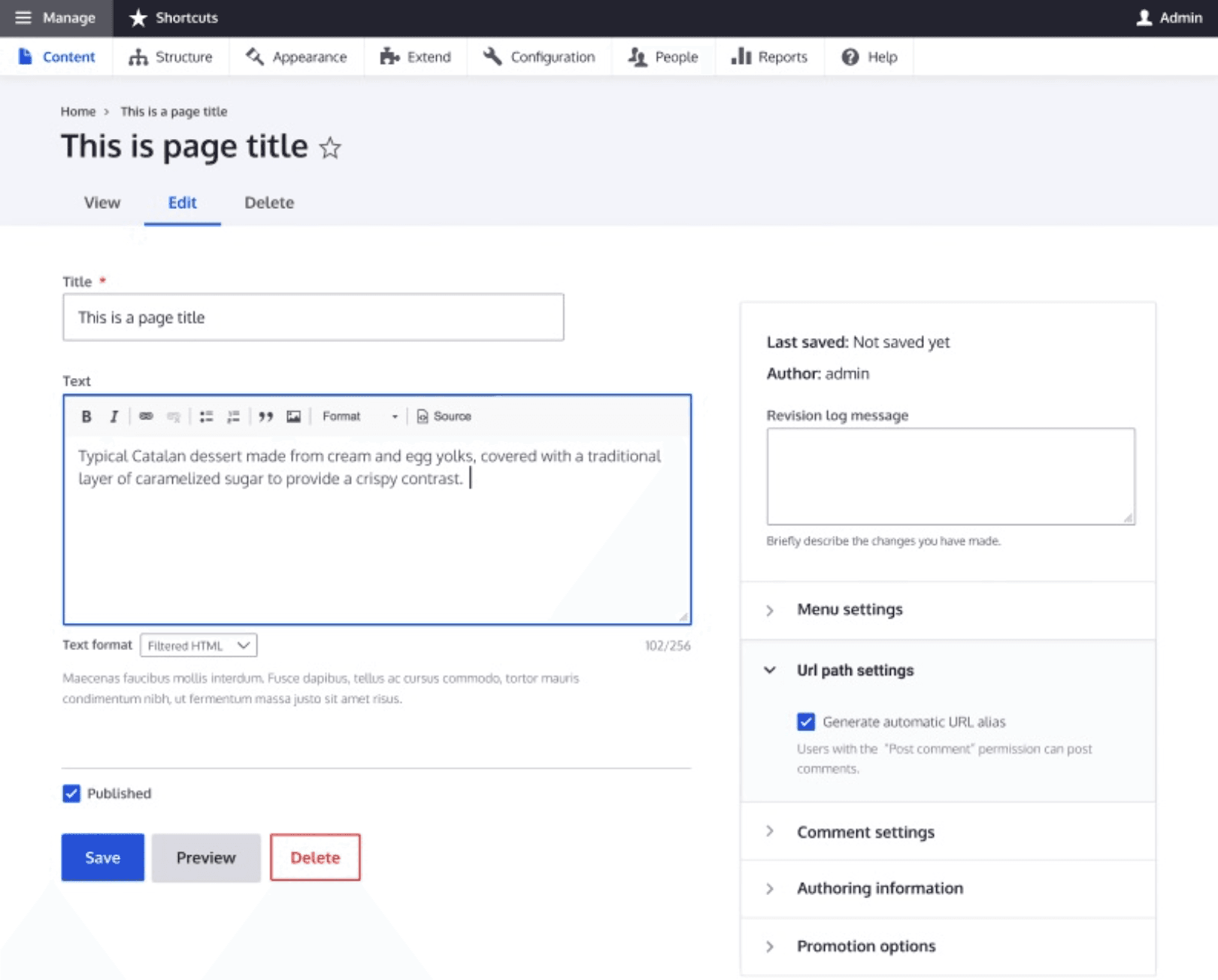Open the Format dropdown in editor

(359, 416)
